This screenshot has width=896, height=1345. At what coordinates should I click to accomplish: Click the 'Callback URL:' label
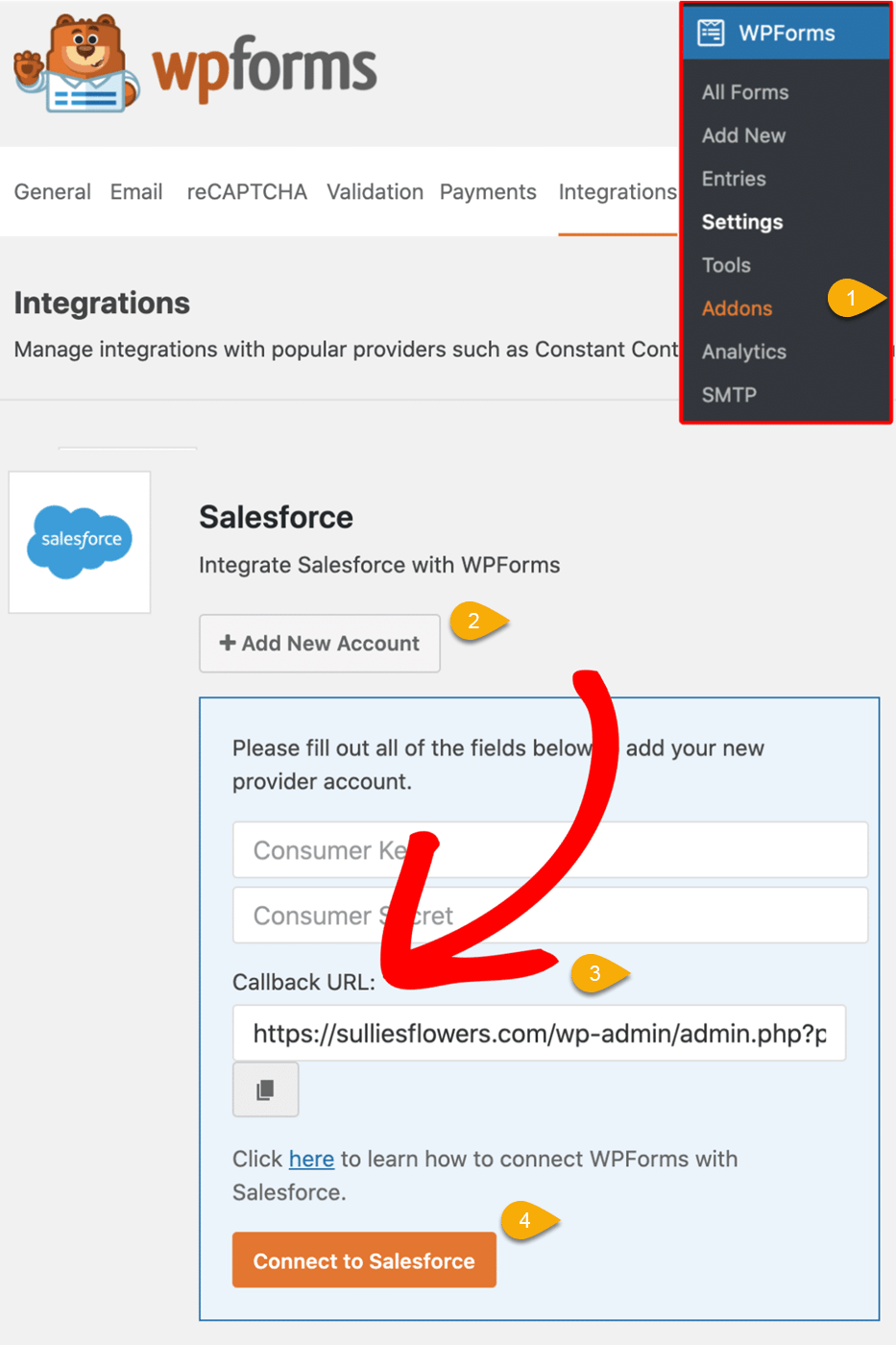[x=303, y=982]
